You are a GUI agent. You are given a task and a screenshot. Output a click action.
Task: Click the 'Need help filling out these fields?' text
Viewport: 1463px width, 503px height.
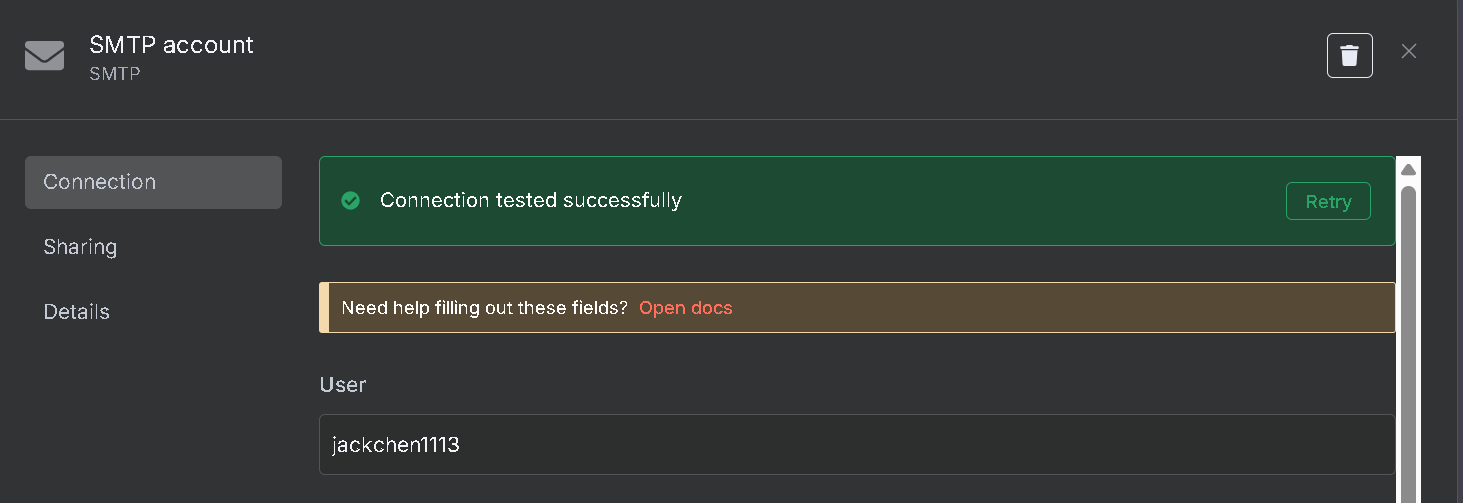point(484,308)
